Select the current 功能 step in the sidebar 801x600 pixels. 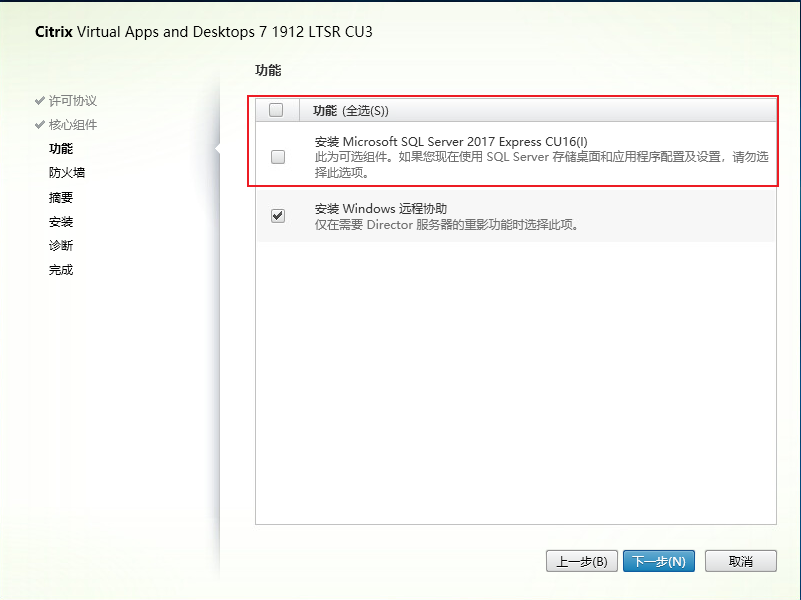(61, 149)
